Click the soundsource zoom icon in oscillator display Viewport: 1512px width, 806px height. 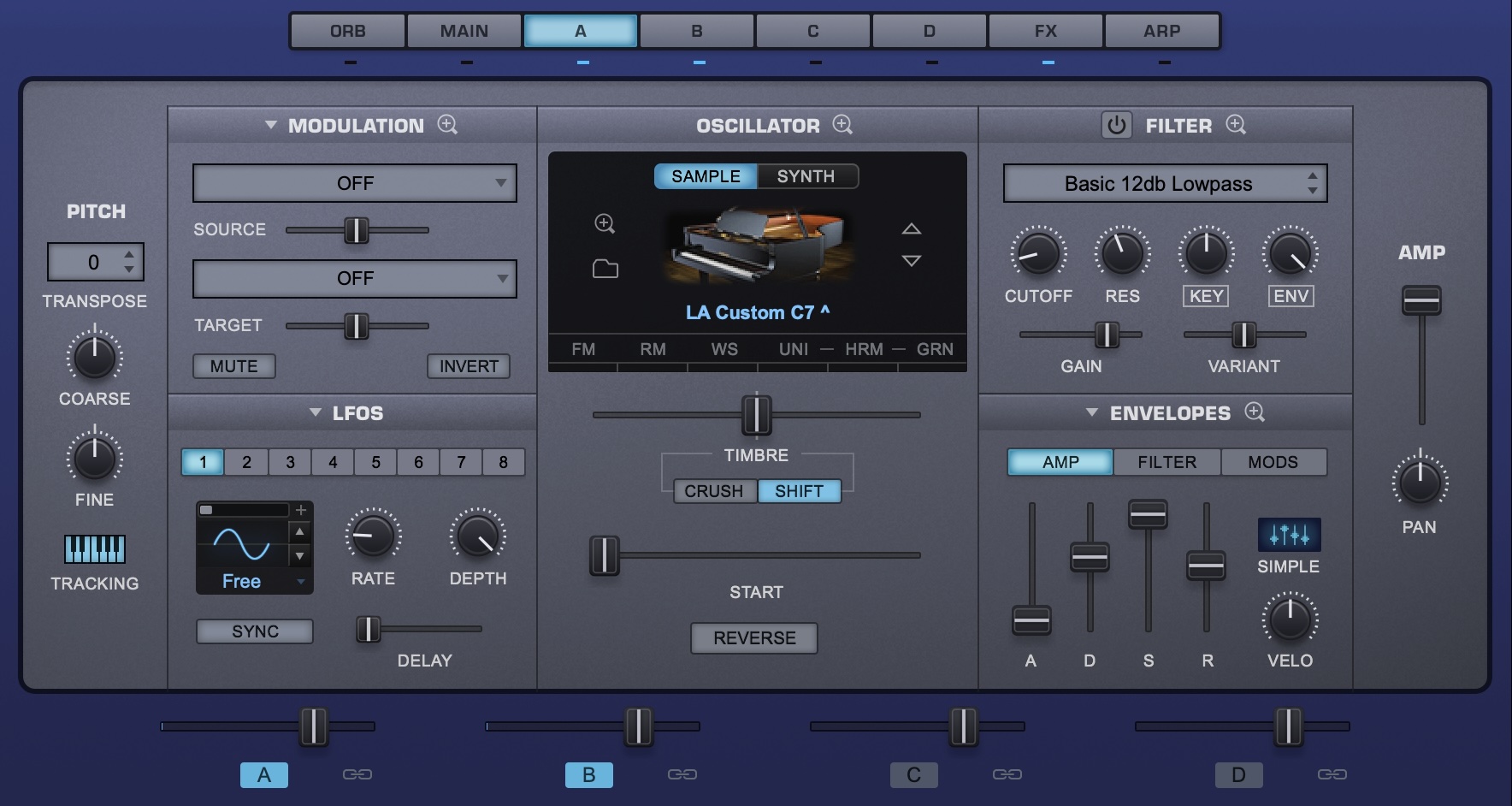click(605, 224)
